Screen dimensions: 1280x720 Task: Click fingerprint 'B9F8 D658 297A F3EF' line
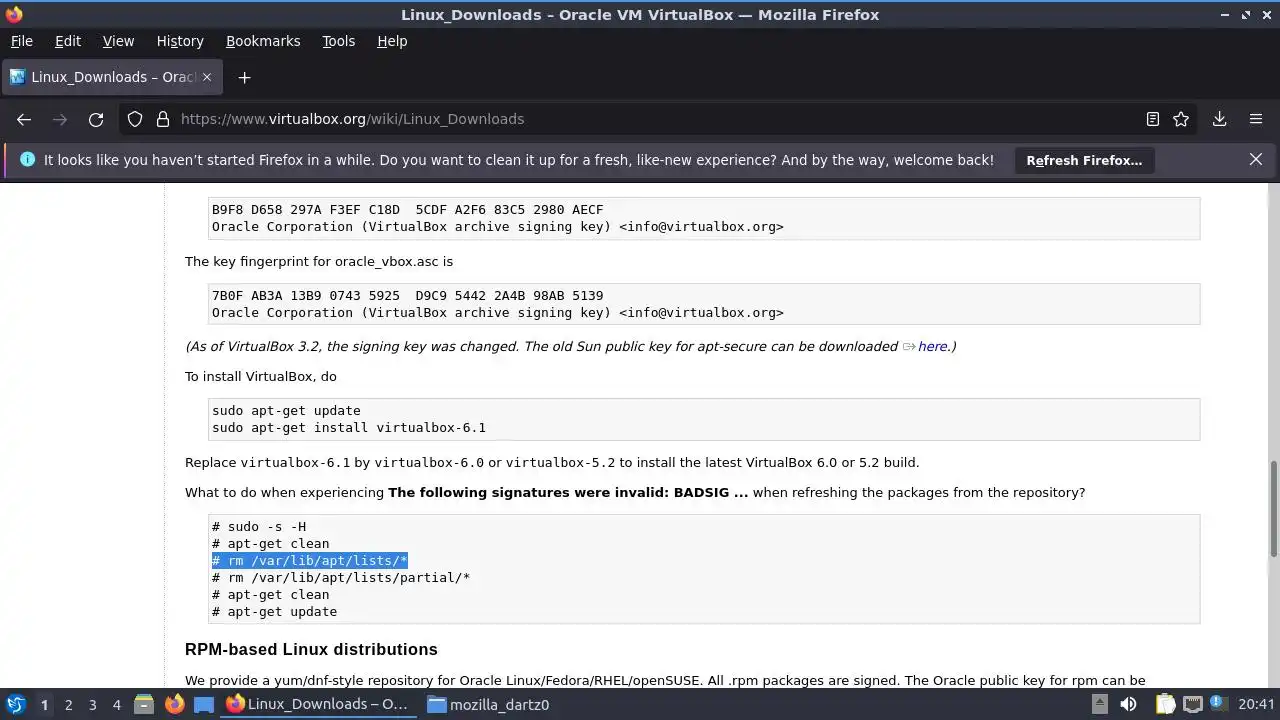click(407, 209)
